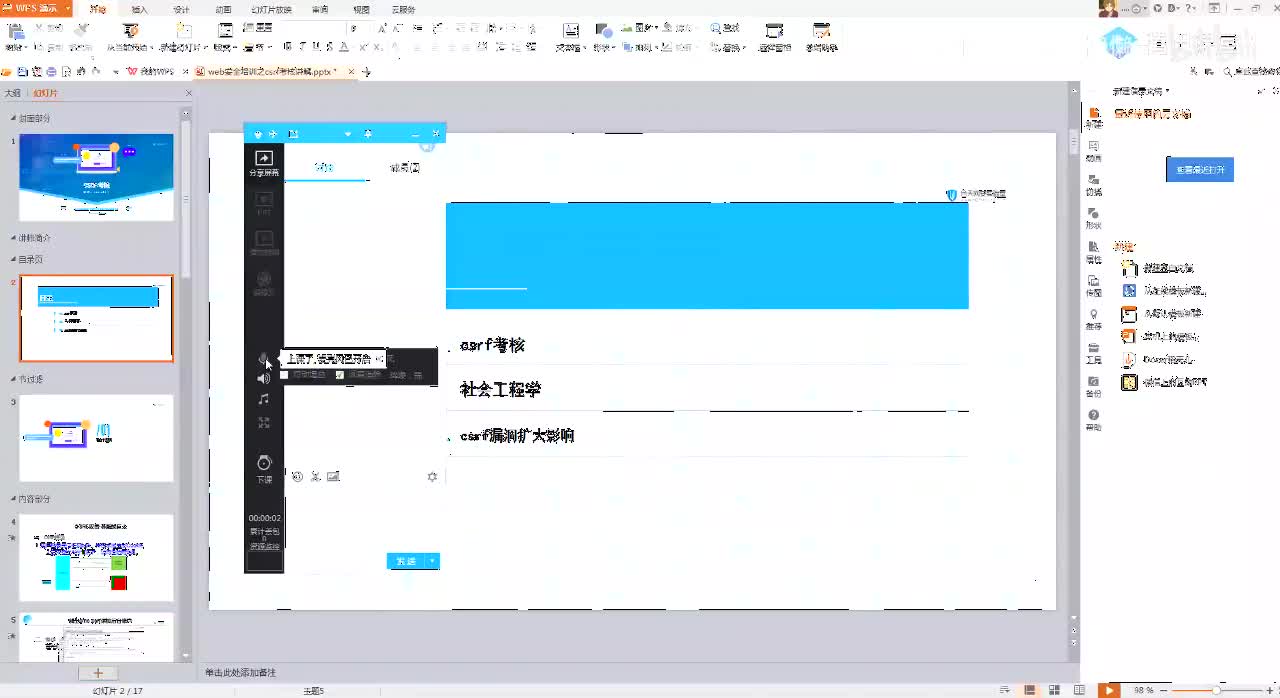The image size is (1280, 698).
Task: Click the text box icon in ribbon
Action: pyautogui.click(x=570, y=31)
